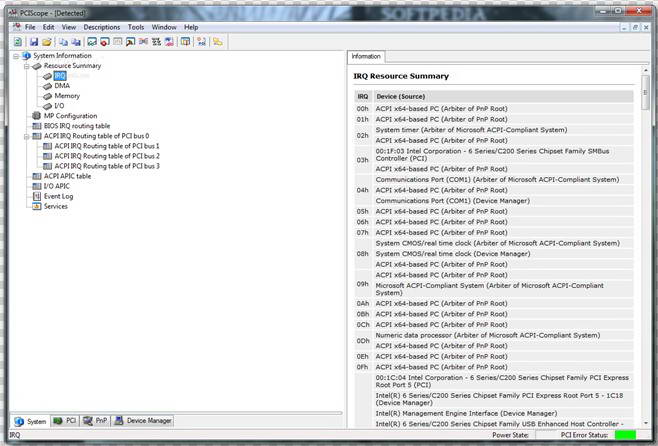Click the down arrow of the Information scrollbar

(645, 423)
